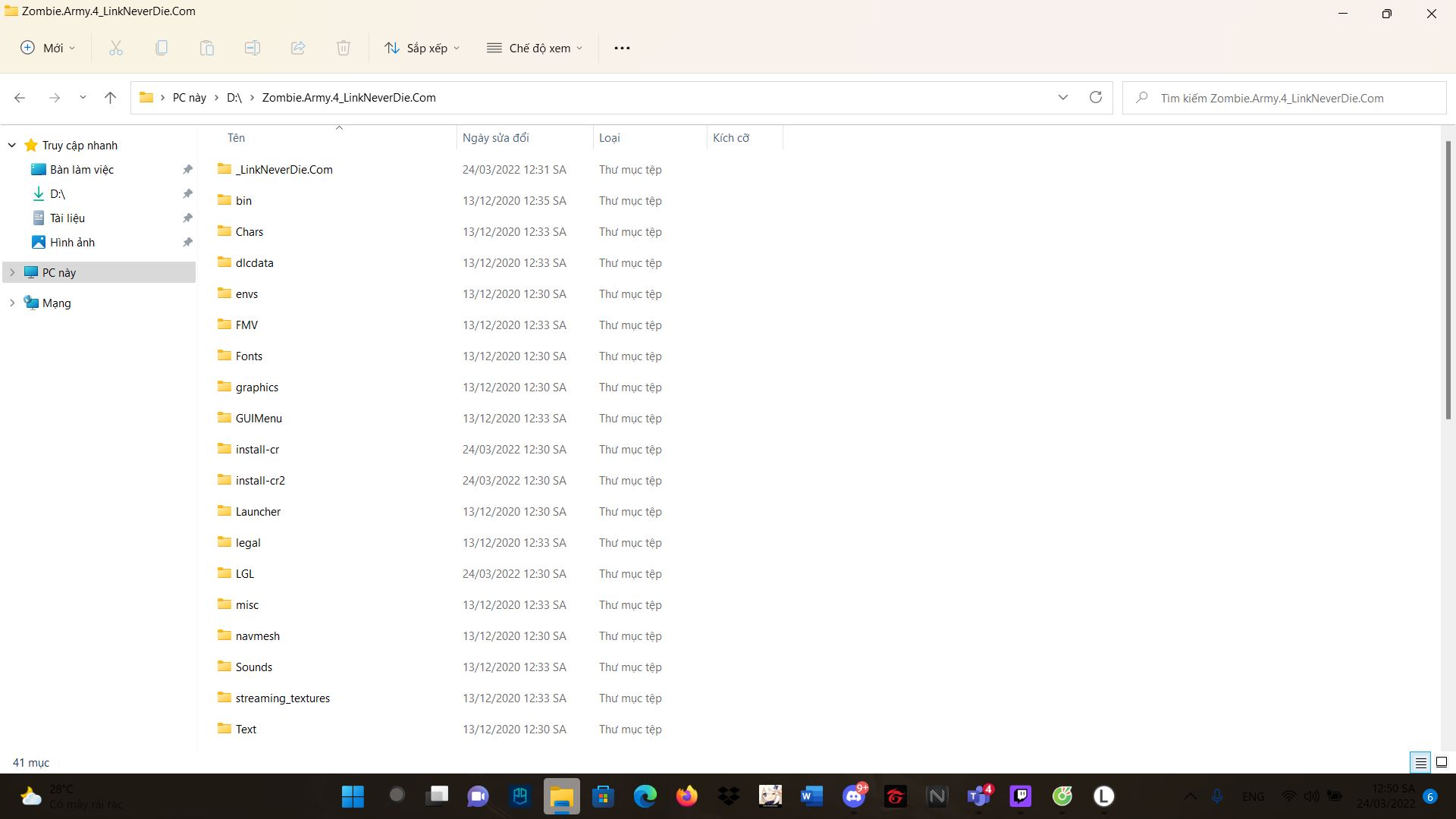Screen dimensions: 1456x819
Task: Click the Paste clipboard icon
Action: pyautogui.click(x=207, y=48)
